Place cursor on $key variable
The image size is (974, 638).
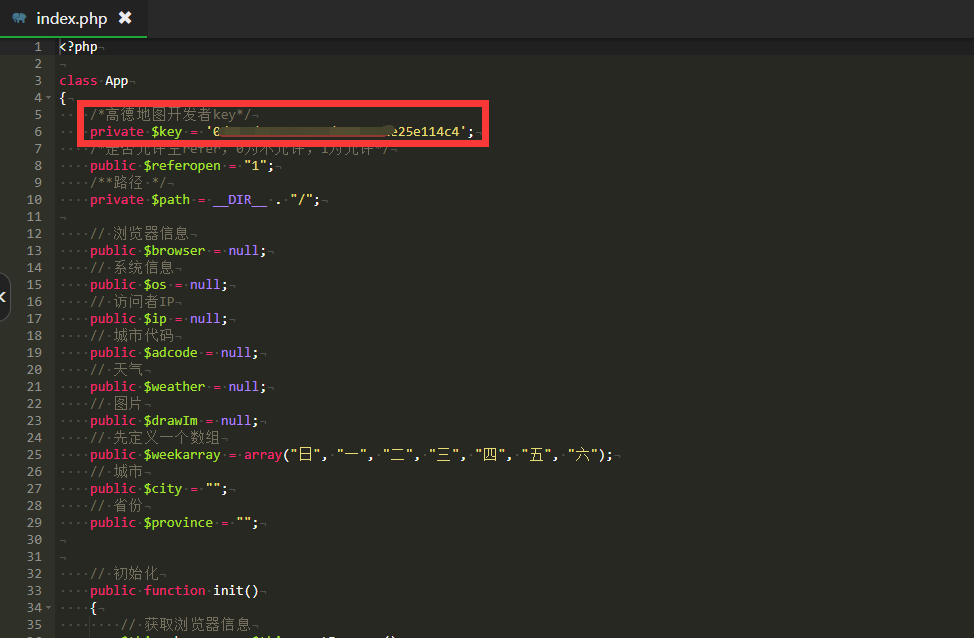click(x=166, y=132)
